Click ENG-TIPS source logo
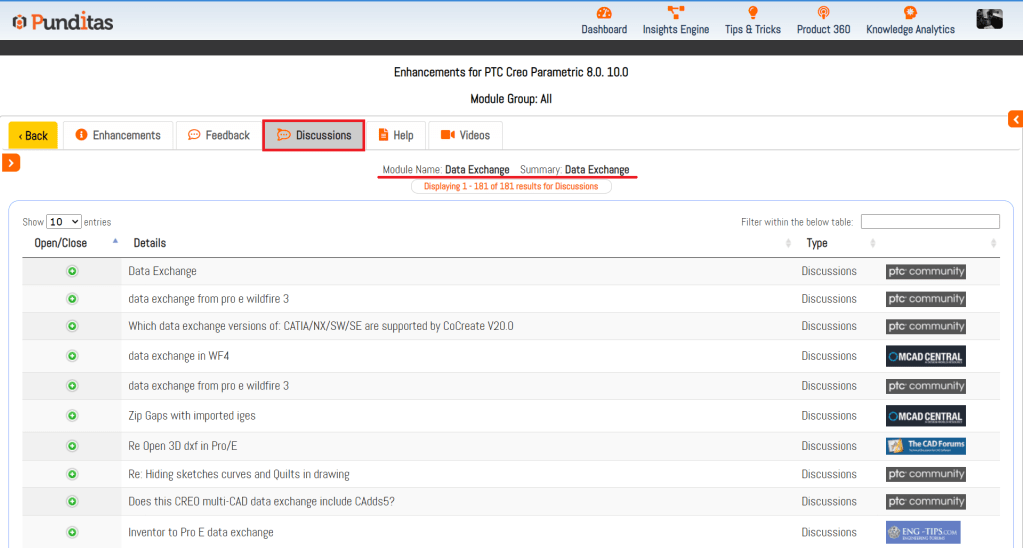Screen dimensions: 1023x548 tap(922, 532)
